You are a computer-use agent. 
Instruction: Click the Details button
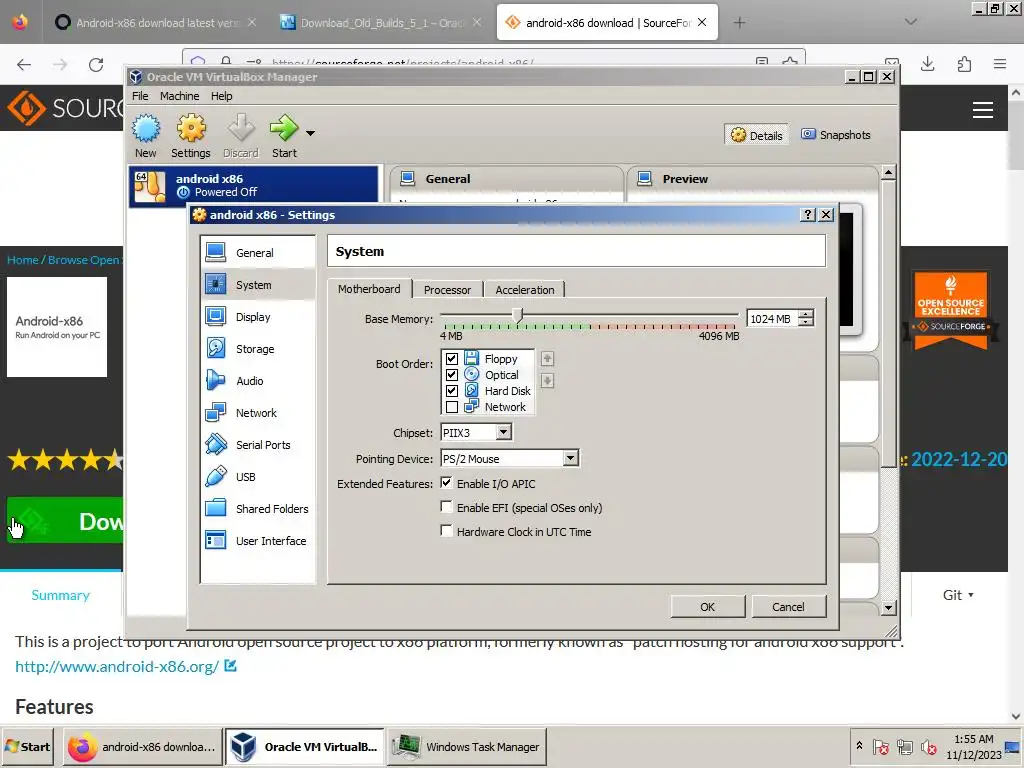tap(756, 135)
